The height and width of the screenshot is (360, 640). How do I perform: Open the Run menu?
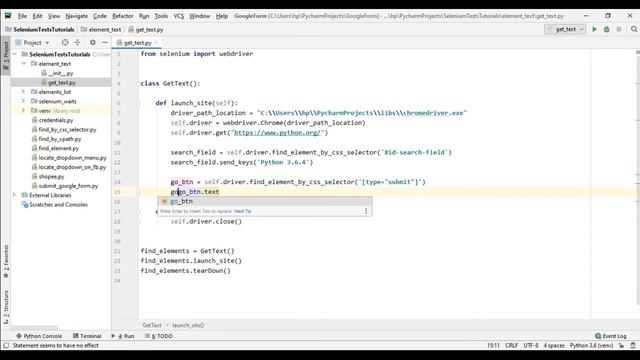(144, 16)
